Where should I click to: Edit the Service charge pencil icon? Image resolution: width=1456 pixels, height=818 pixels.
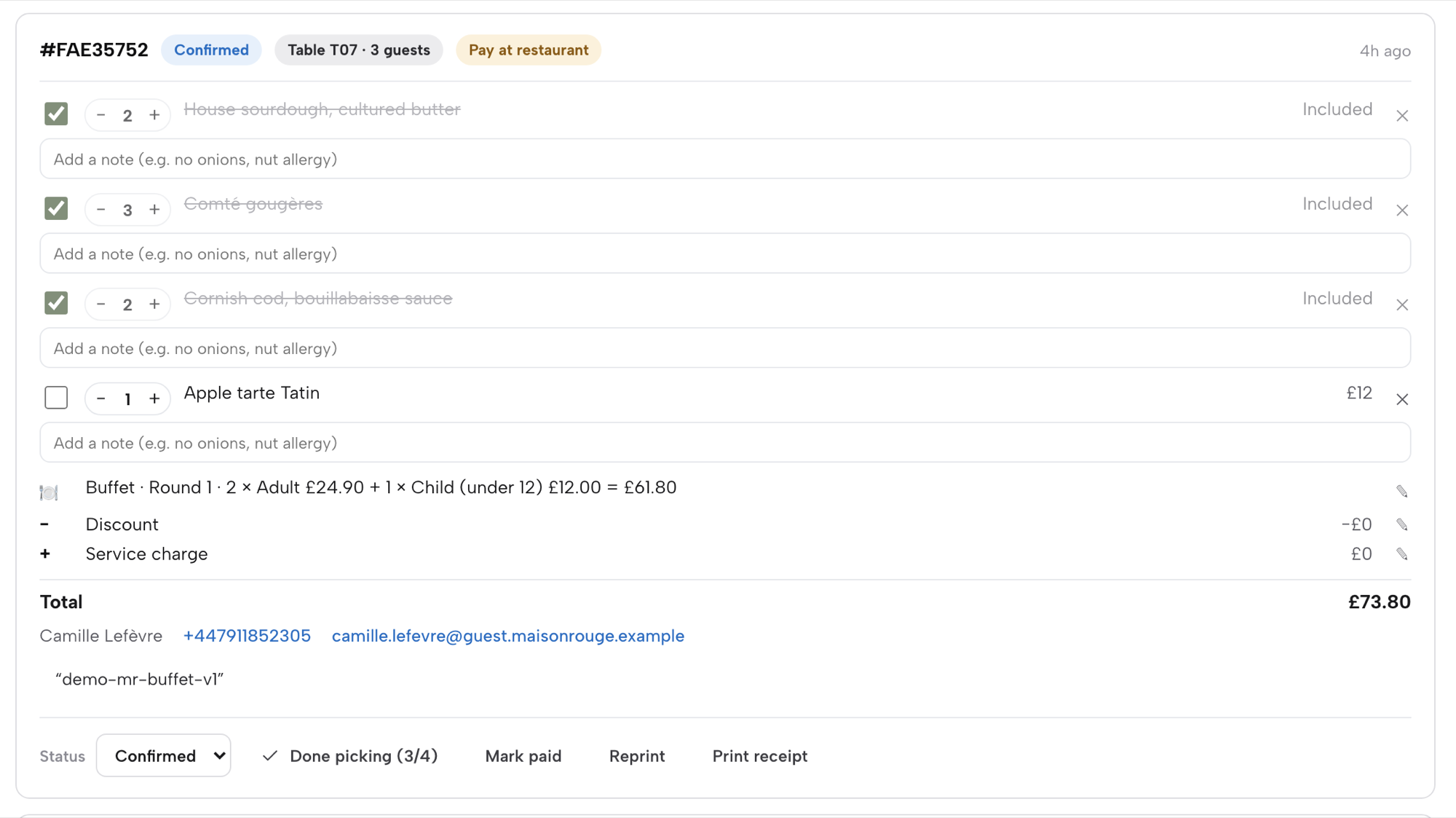[x=1402, y=554]
